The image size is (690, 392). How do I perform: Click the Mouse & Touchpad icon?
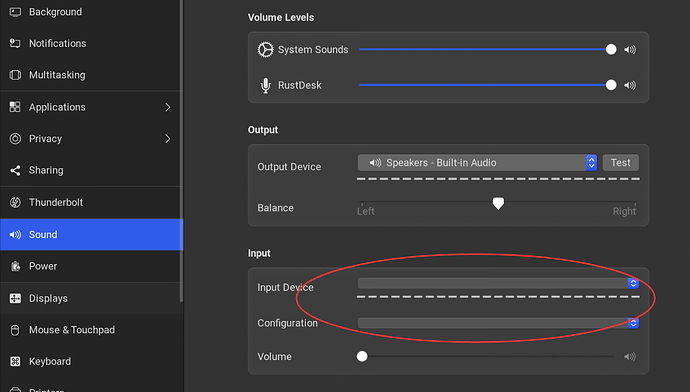[15, 330]
